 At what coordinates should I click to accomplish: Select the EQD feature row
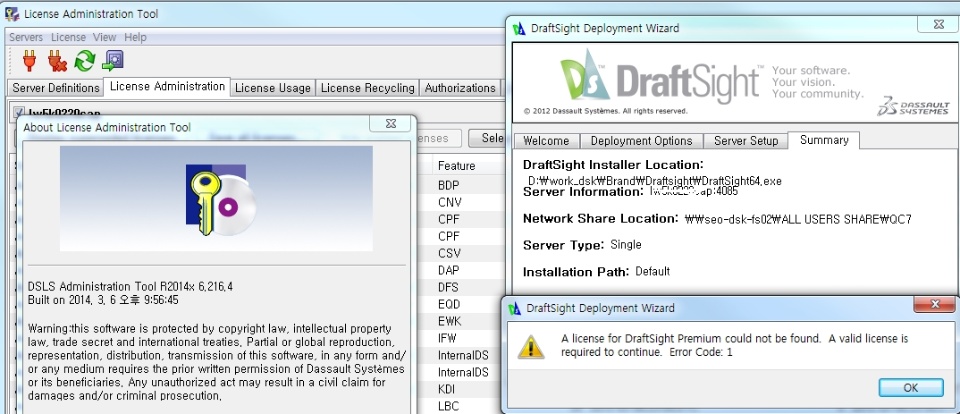[449, 304]
